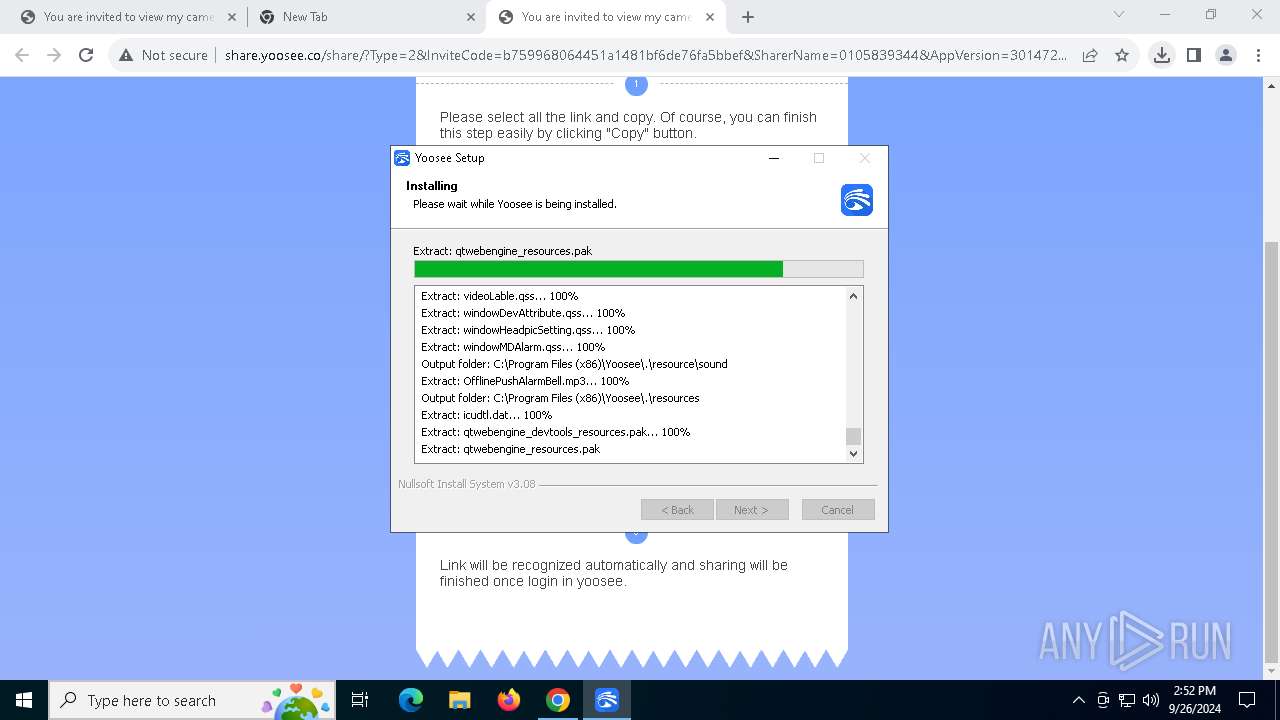This screenshot has height=720, width=1280.
Task: Select 'Extract: windowMDAlarm.qss... 100%' line
Action: point(513,347)
